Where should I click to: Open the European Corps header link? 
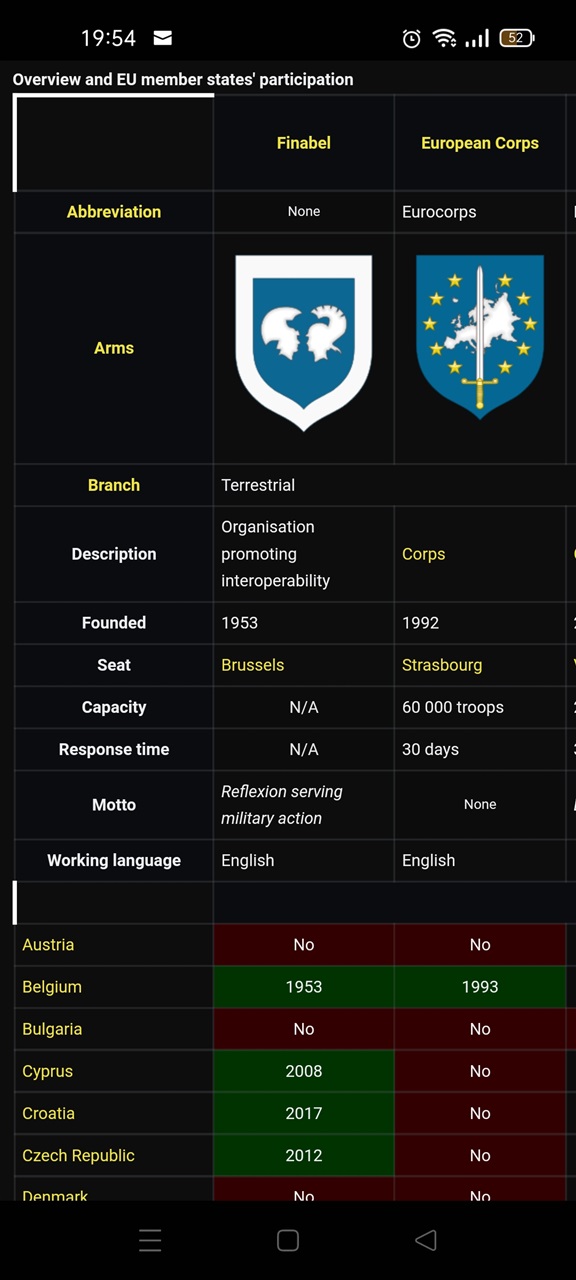[x=480, y=143]
